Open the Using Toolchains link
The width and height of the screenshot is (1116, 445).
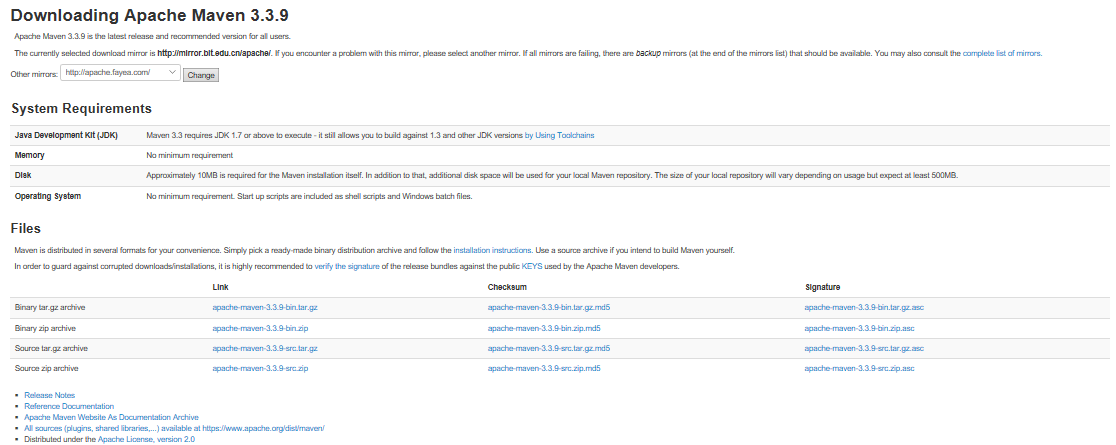(559, 135)
